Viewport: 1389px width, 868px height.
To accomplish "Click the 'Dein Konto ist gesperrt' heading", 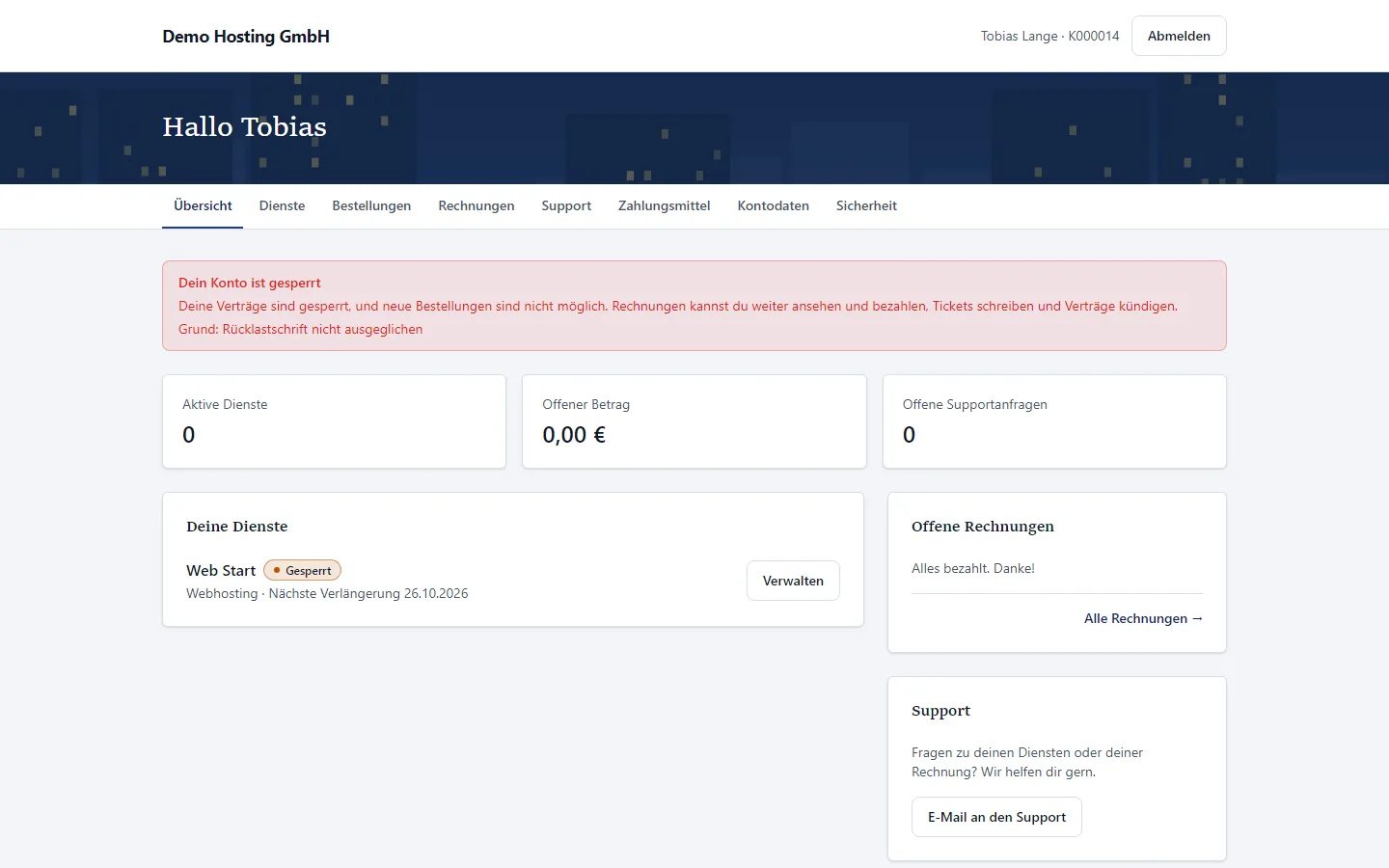I will point(250,283).
